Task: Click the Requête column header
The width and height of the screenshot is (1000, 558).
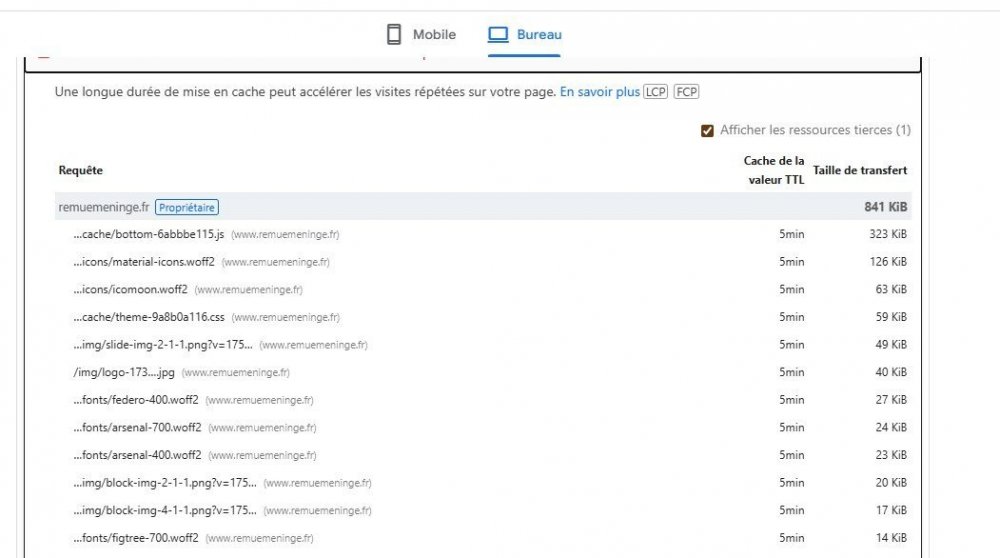Action: [x=81, y=171]
